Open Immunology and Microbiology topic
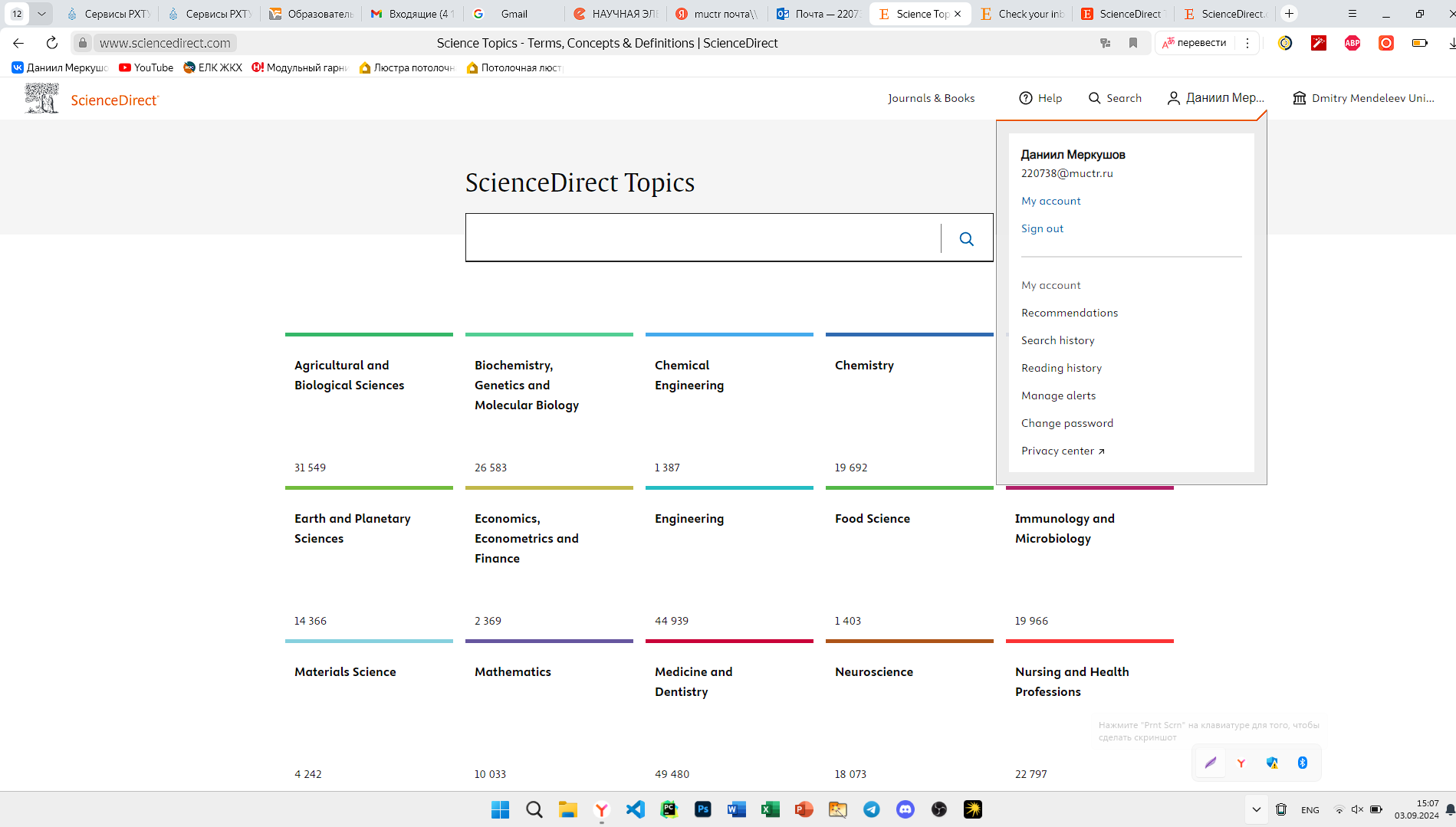 tap(1090, 560)
